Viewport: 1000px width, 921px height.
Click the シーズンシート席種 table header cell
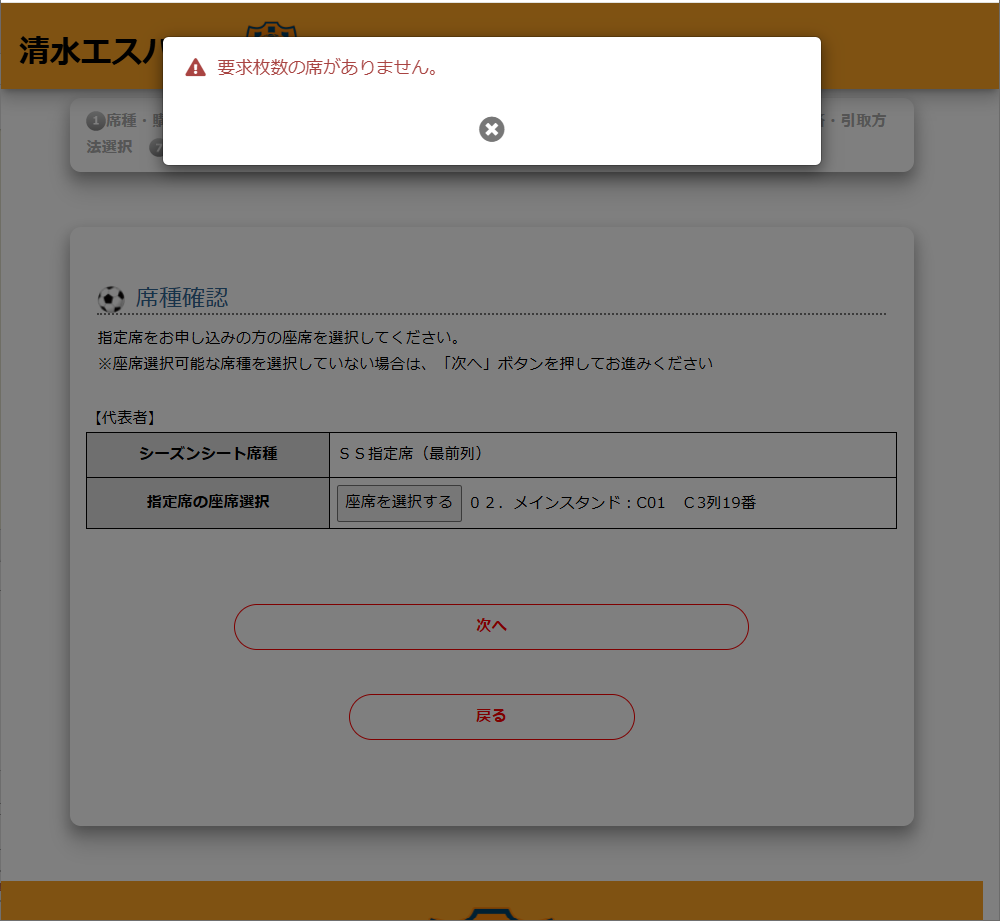click(206, 454)
